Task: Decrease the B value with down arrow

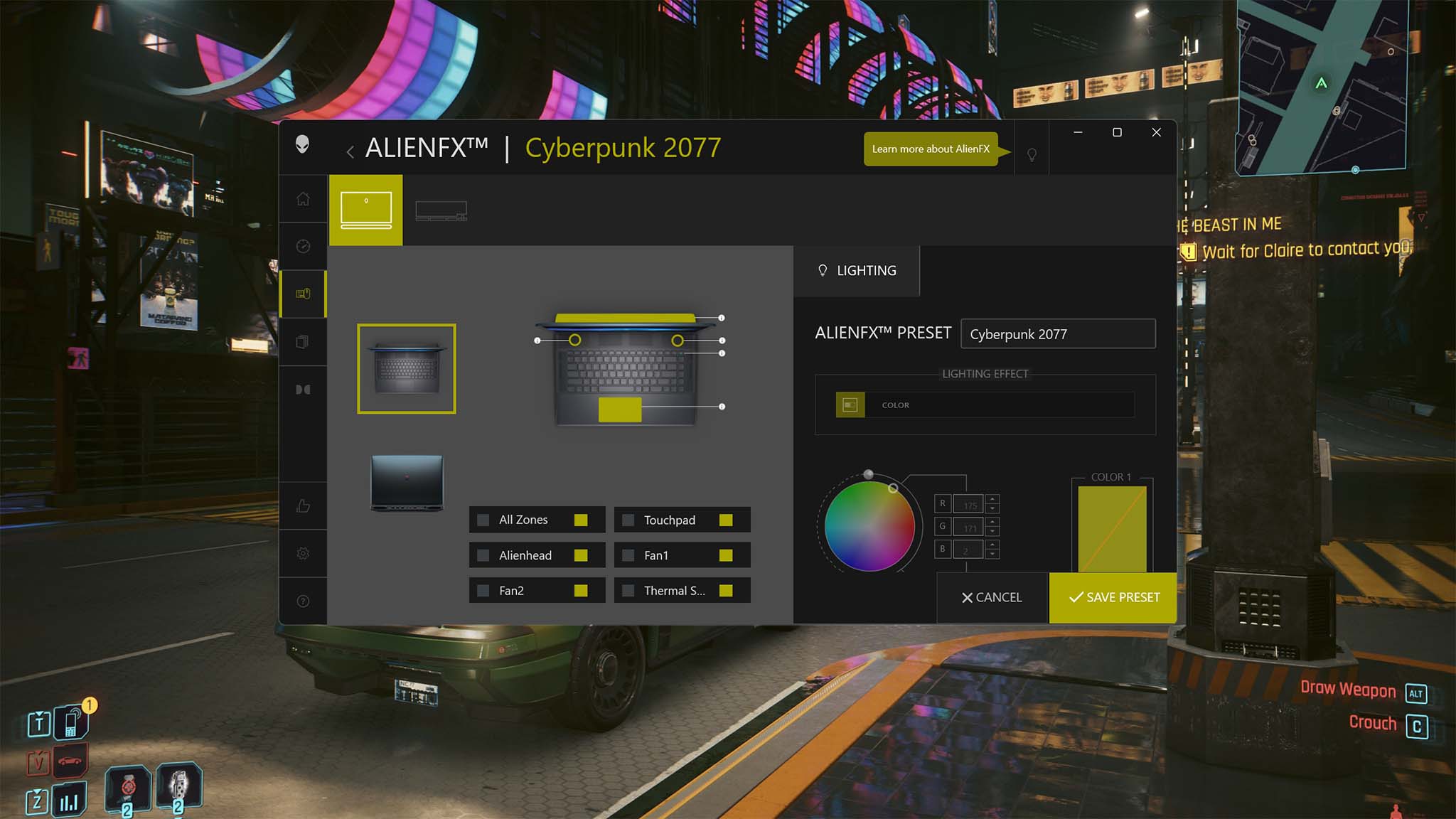Action: (992, 554)
